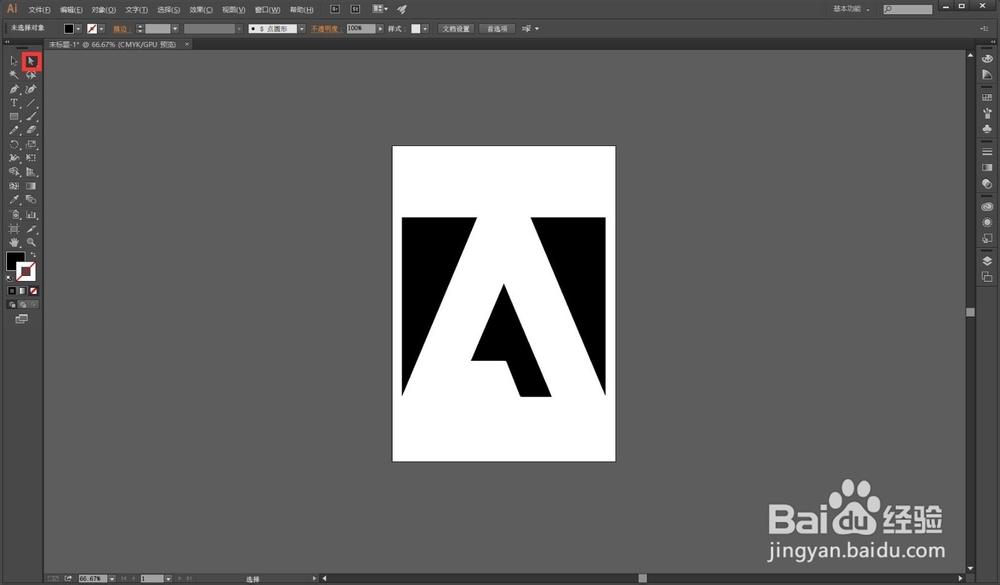
Task: Change the screen mode
Action: point(21,318)
